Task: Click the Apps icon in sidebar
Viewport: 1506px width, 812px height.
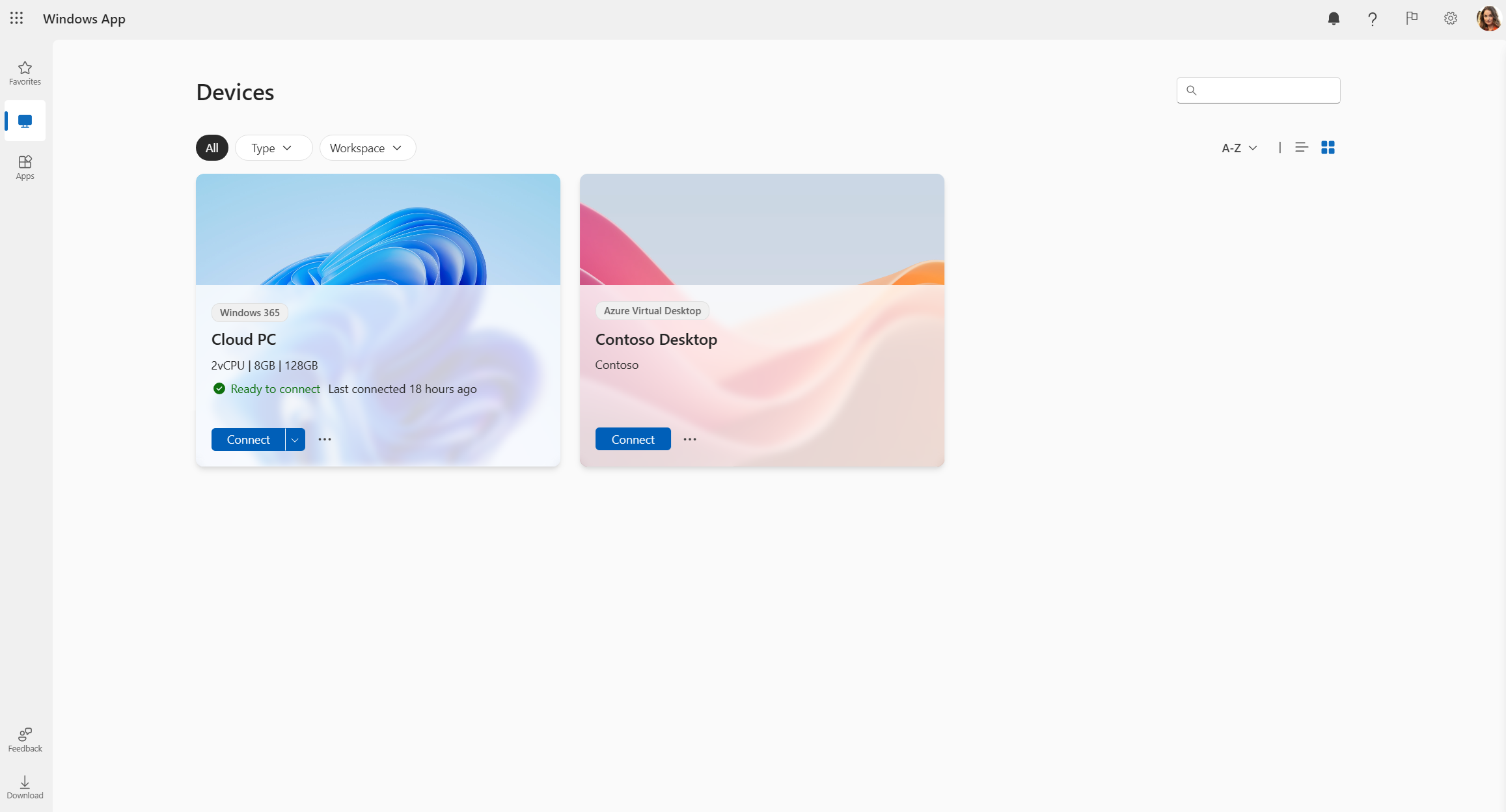Action: click(25, 167)
